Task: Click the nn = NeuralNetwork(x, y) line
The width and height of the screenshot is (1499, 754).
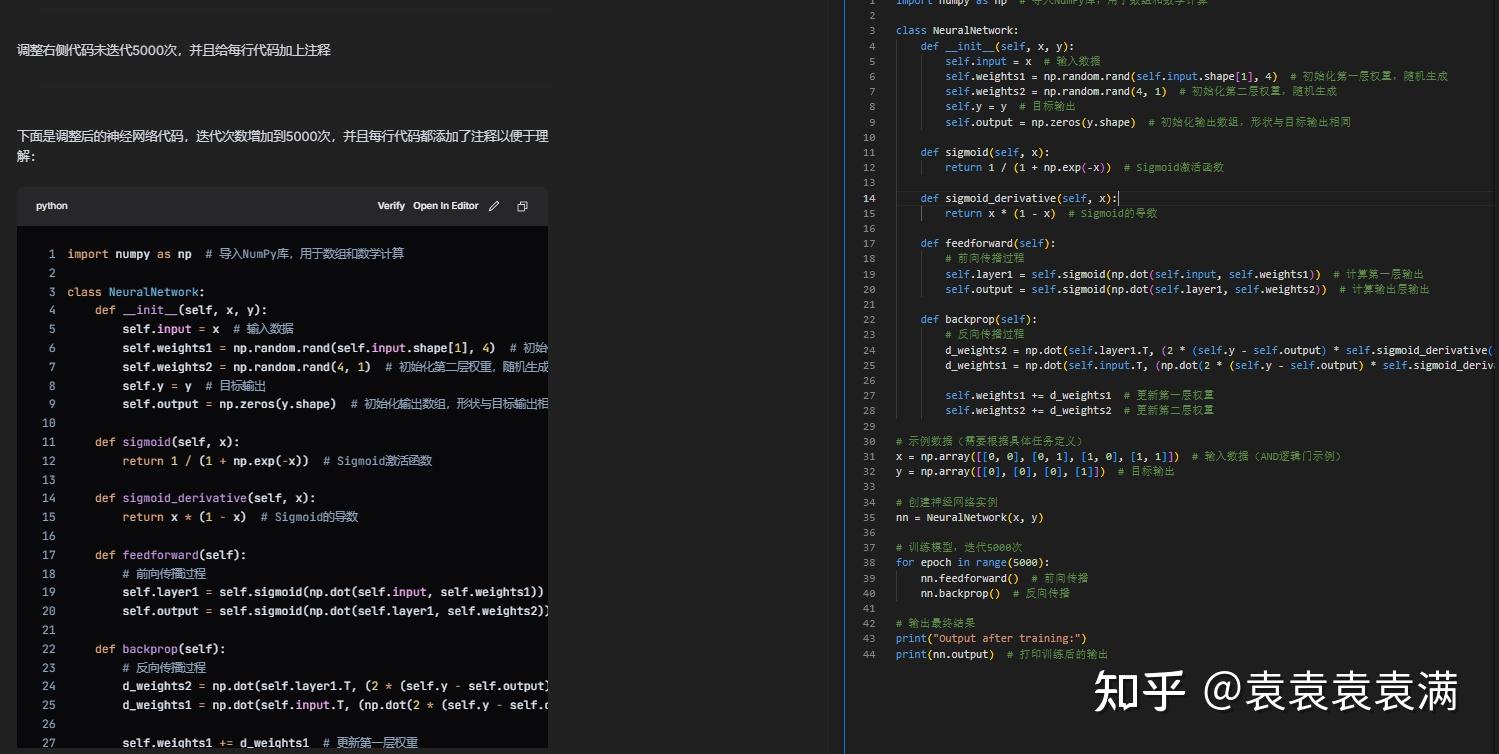Action: tap(966, 517)
